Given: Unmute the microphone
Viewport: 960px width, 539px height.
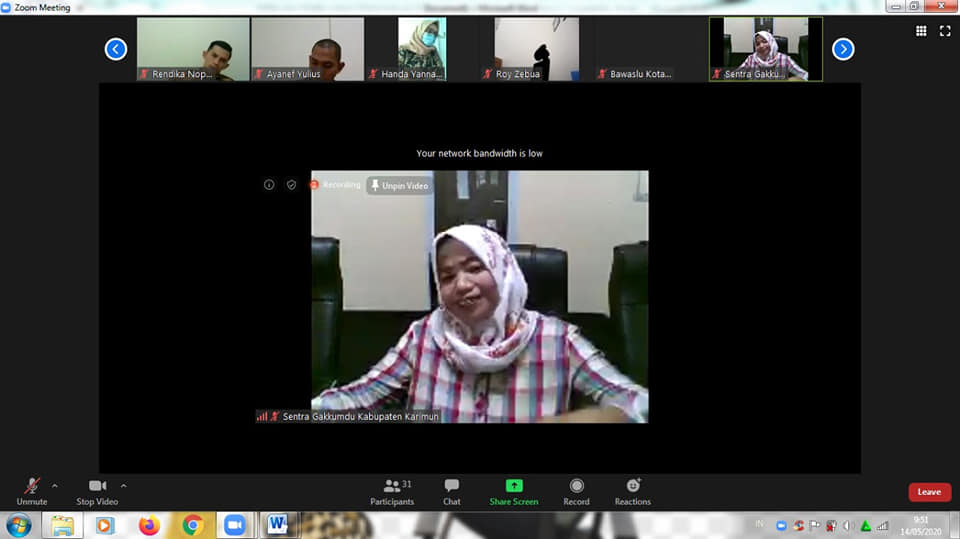Looking at the screenshot, I should pyautogui.click(x=32, y=492).
